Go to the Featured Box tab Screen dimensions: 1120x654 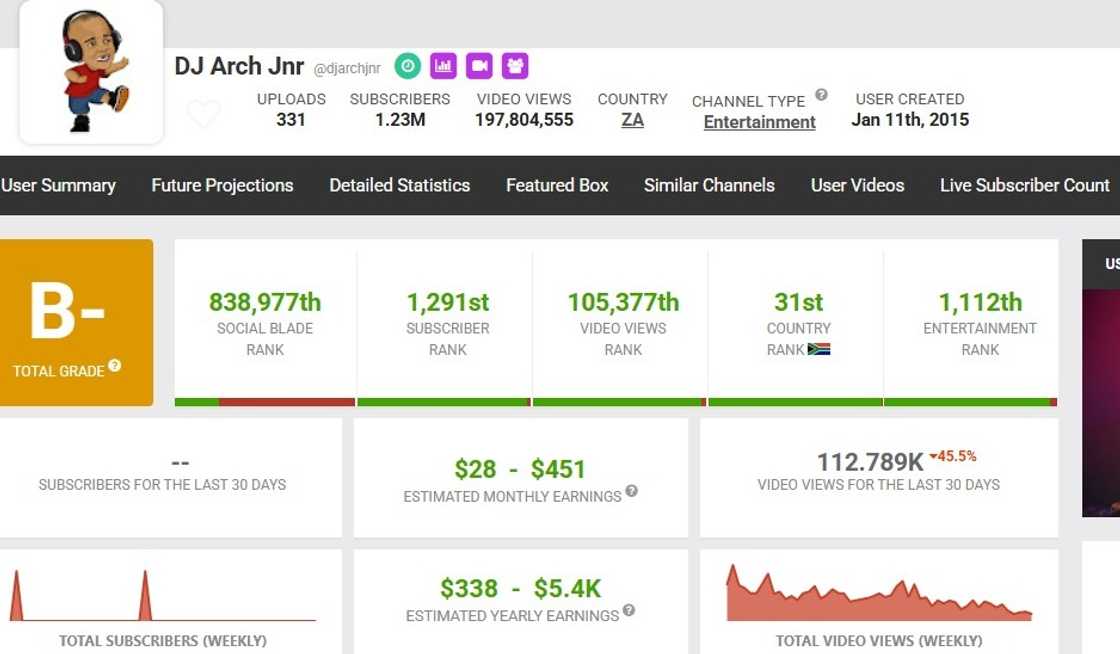(557, 185)
